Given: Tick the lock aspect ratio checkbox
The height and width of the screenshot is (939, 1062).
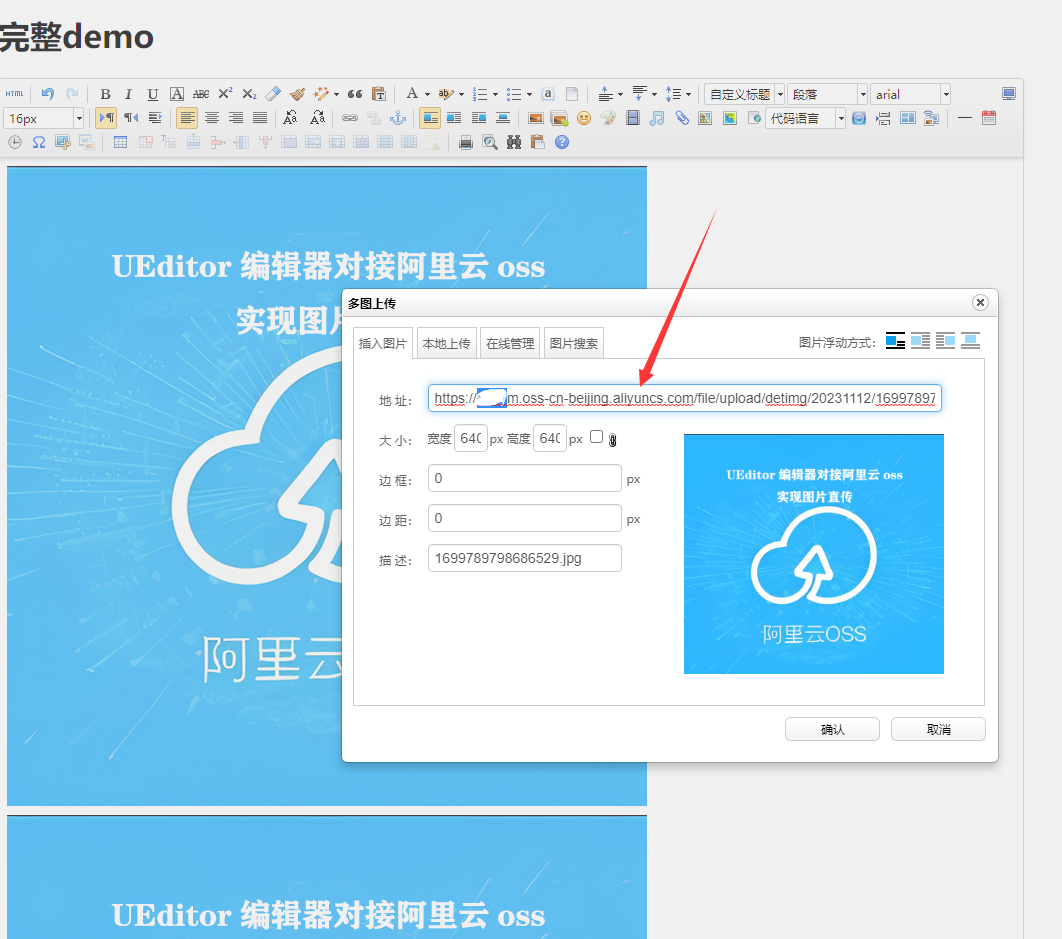Looking at the screenshot, I should tap(597, 437).
